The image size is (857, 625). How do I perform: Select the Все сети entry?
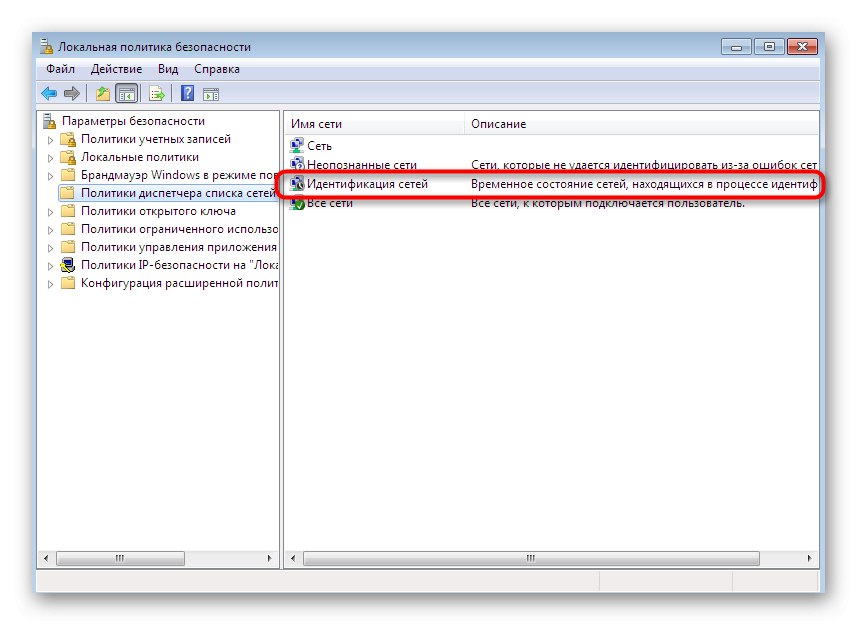click(330, 203)
